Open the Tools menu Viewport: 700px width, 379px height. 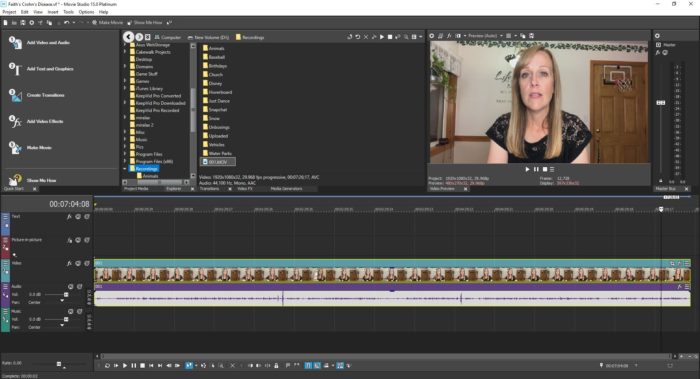click(68, 12)
